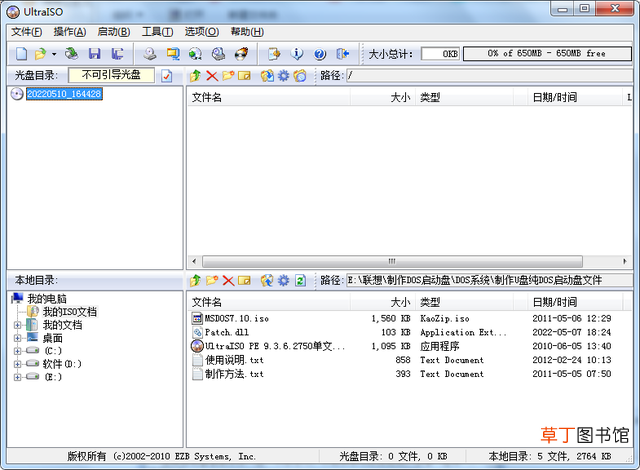The image size is (640, 470).
Task: Click the Open file folder icon
Action: click(x=40, y=53)
